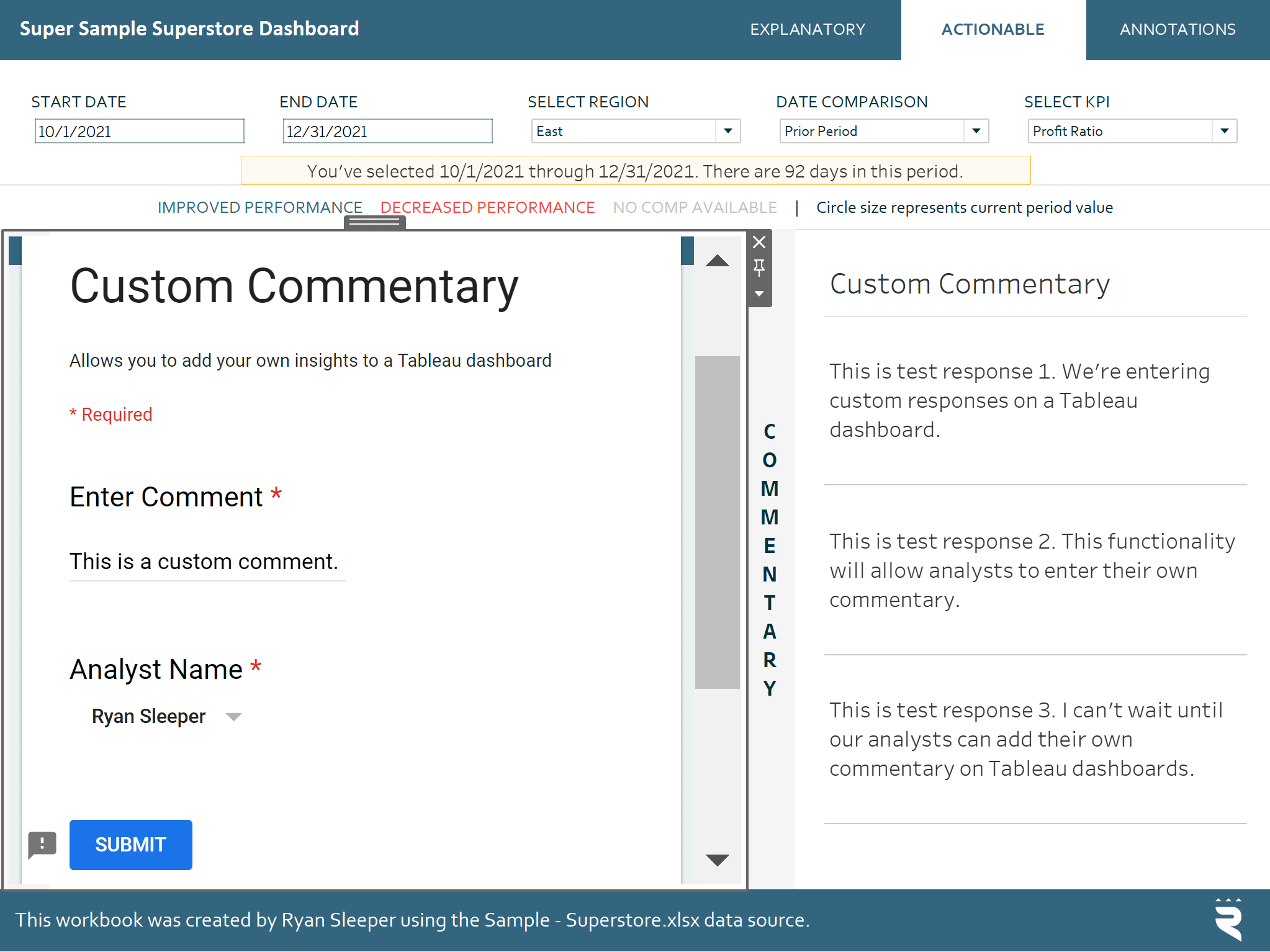1270x952 pixels.
Task: Close the floating form container
Action: coord(759,242)
